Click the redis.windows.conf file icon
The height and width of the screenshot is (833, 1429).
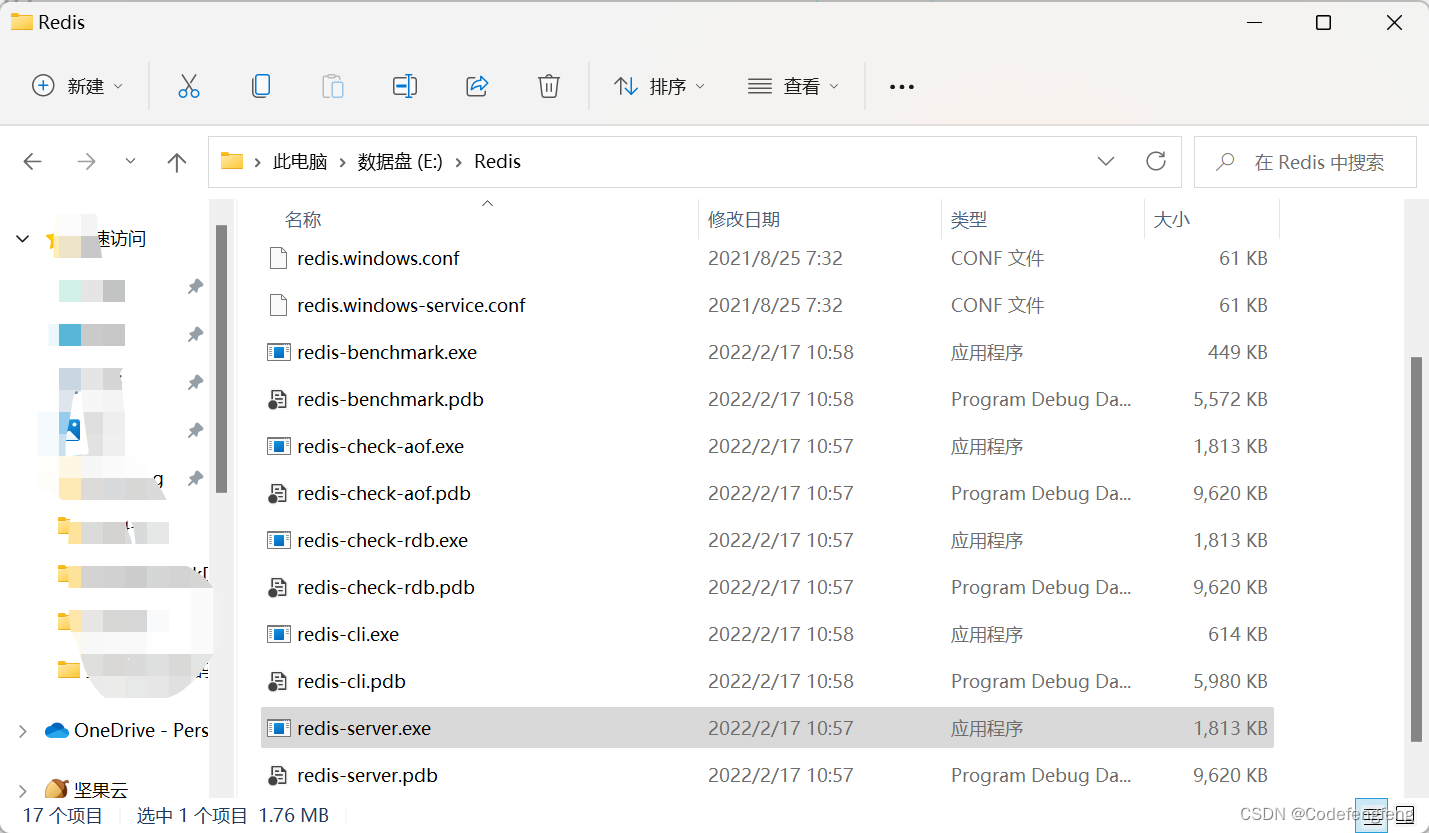click(x=278, y=258)
